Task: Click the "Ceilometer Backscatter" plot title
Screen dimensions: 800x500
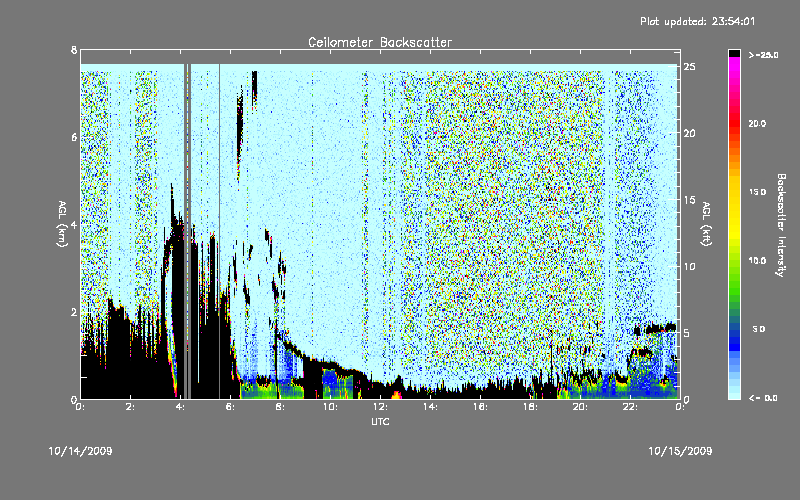Action: 380,42
